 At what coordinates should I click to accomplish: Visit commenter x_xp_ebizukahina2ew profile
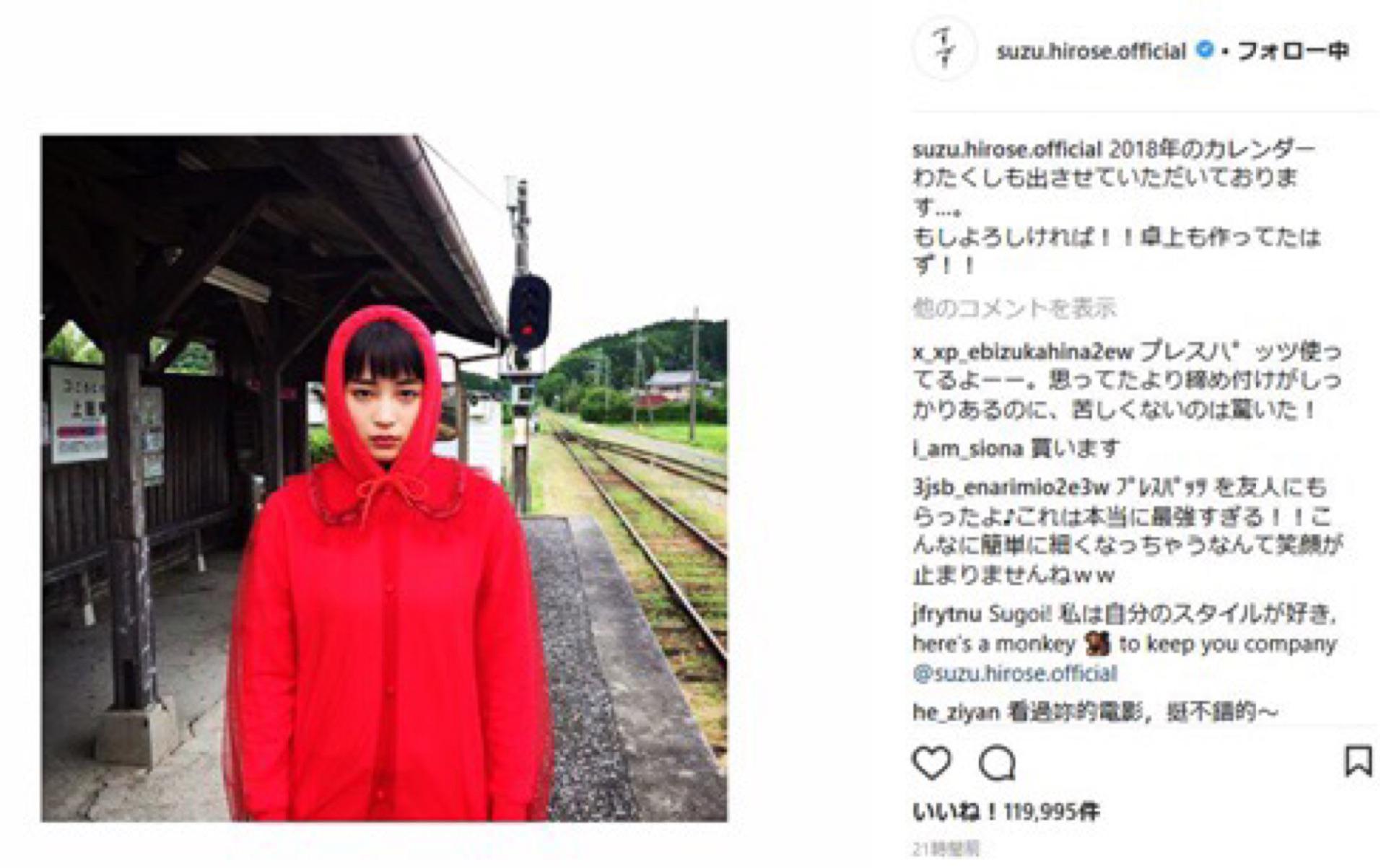pos(1022,353)
